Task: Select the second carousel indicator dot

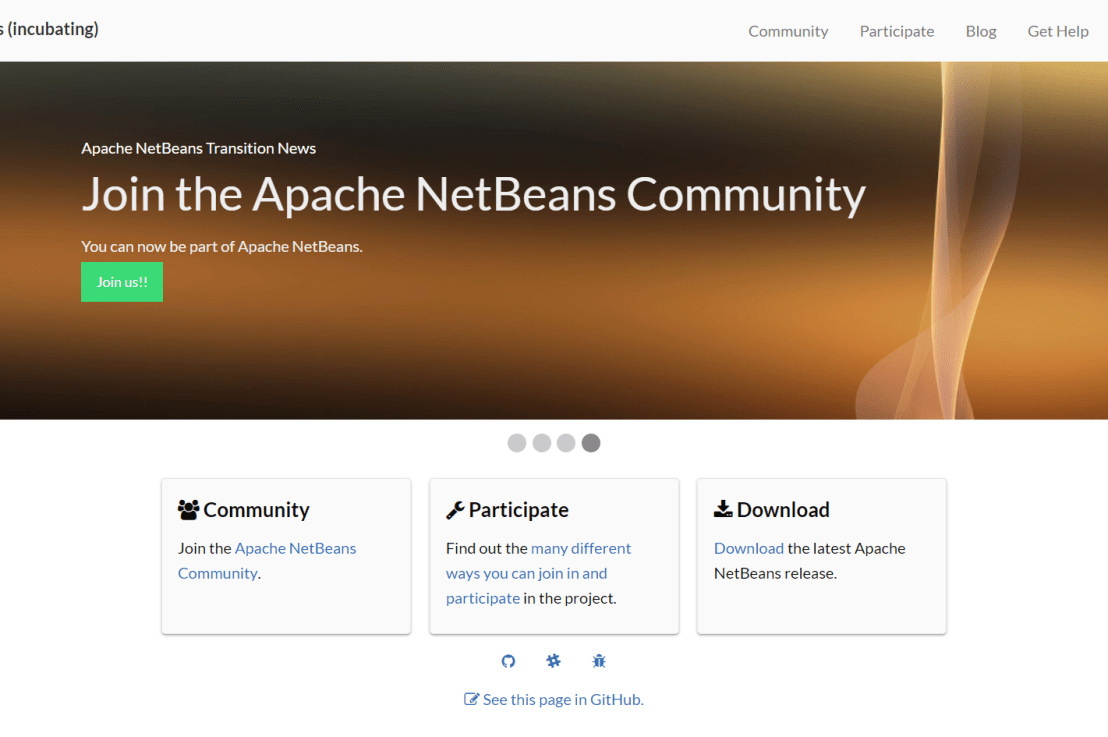Action: click(541, 442)
